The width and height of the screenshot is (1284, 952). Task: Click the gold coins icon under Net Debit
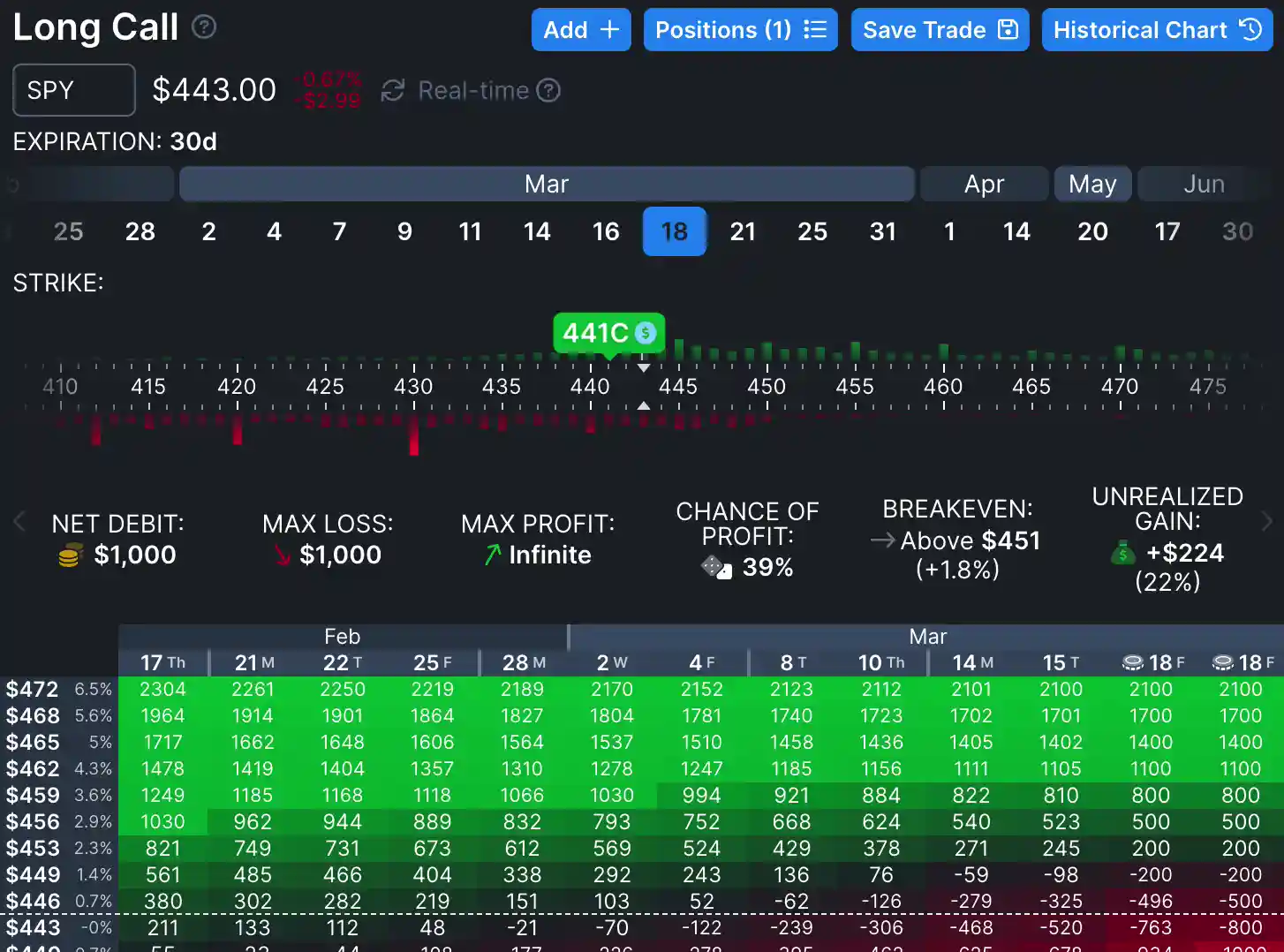(x=70, y=555)
